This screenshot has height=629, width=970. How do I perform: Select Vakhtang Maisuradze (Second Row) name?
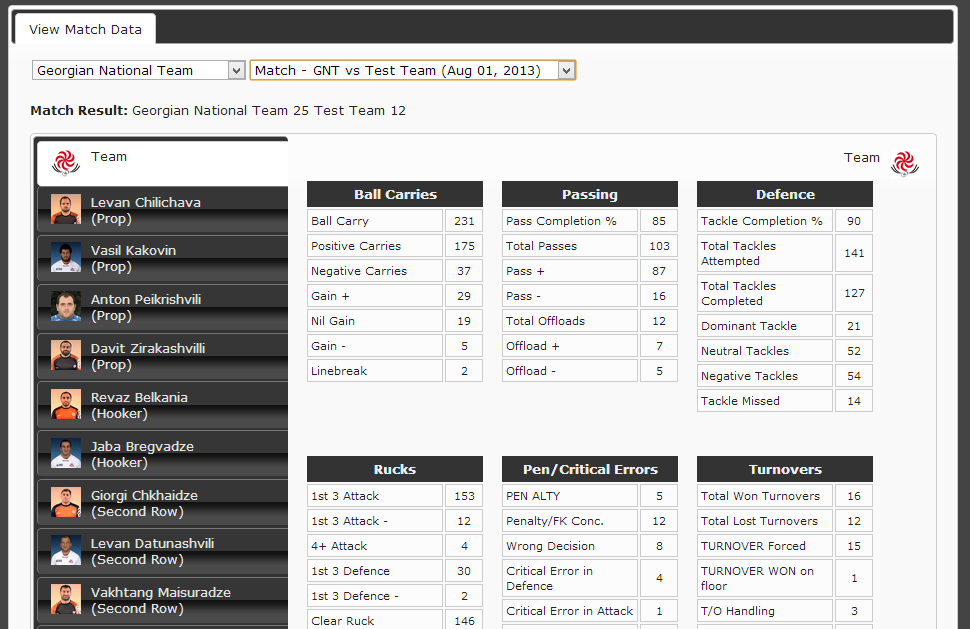tap(161, 600)
